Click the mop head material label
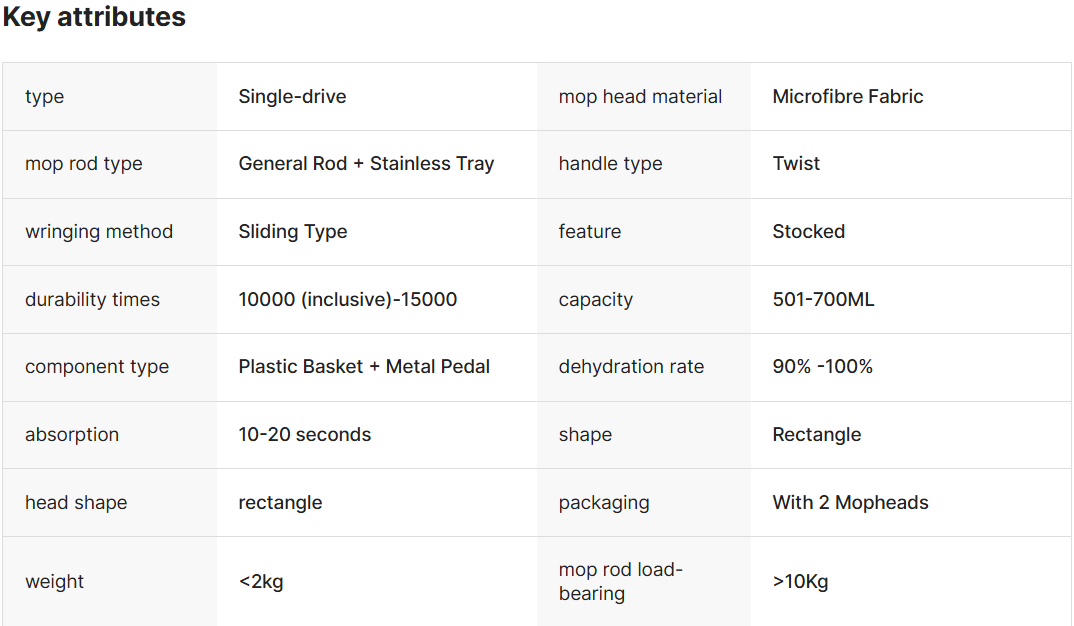The height and width of the screenshot is (626, 1074). pyautogui.click(x=640, y=97)
